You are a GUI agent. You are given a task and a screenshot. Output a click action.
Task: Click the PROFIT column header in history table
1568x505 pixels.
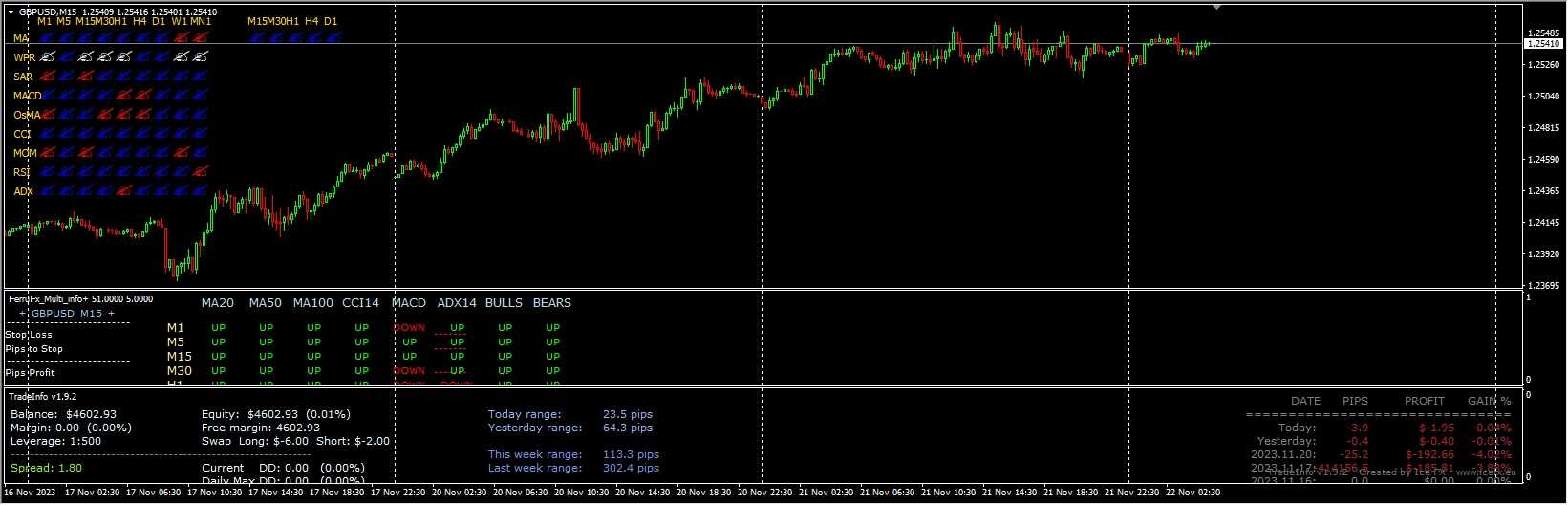click(x=1425, y=402)
